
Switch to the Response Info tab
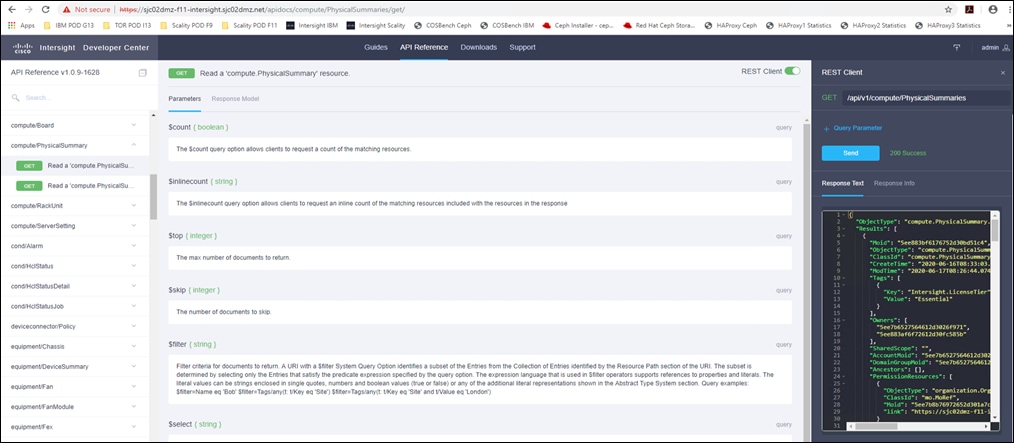point(894,183)
